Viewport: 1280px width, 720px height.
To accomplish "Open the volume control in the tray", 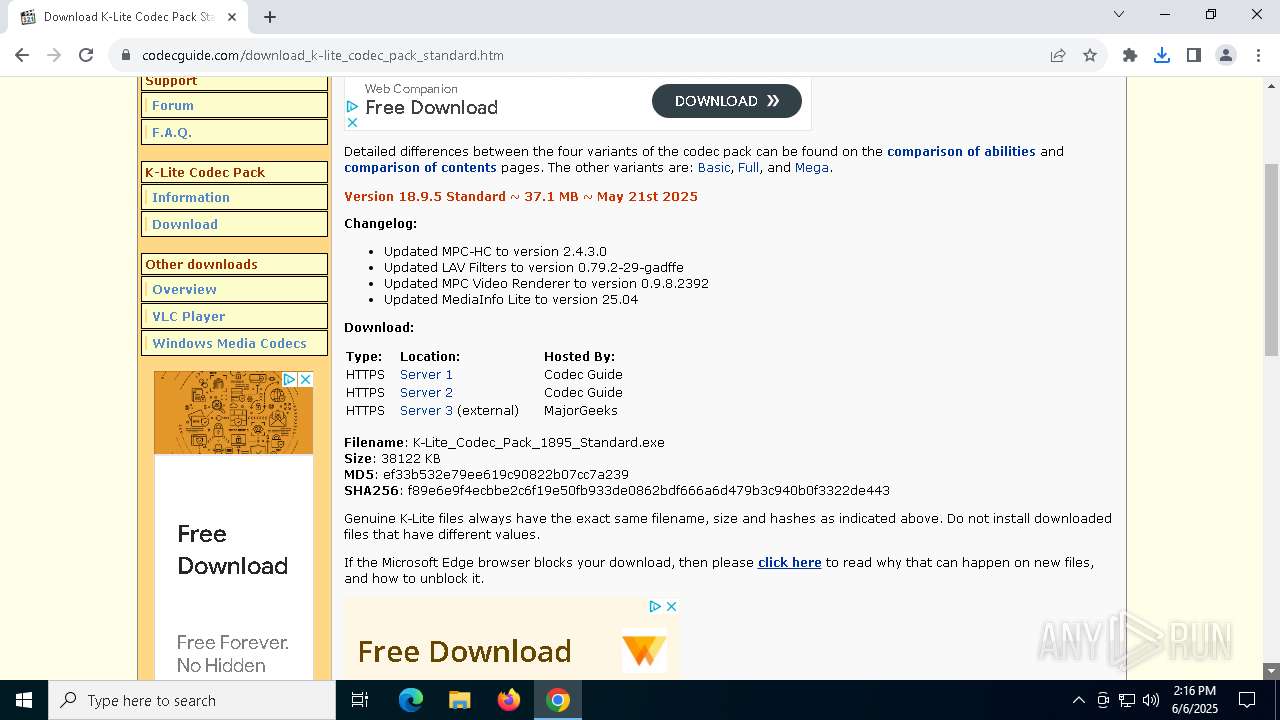I will pos(1151,700).
